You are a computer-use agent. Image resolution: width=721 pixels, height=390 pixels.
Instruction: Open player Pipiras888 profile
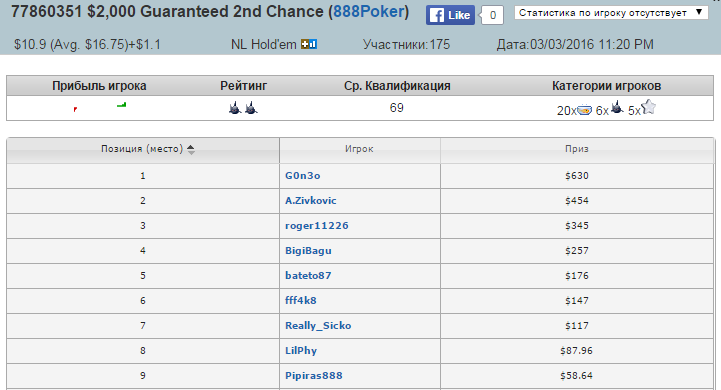[314, 376]
